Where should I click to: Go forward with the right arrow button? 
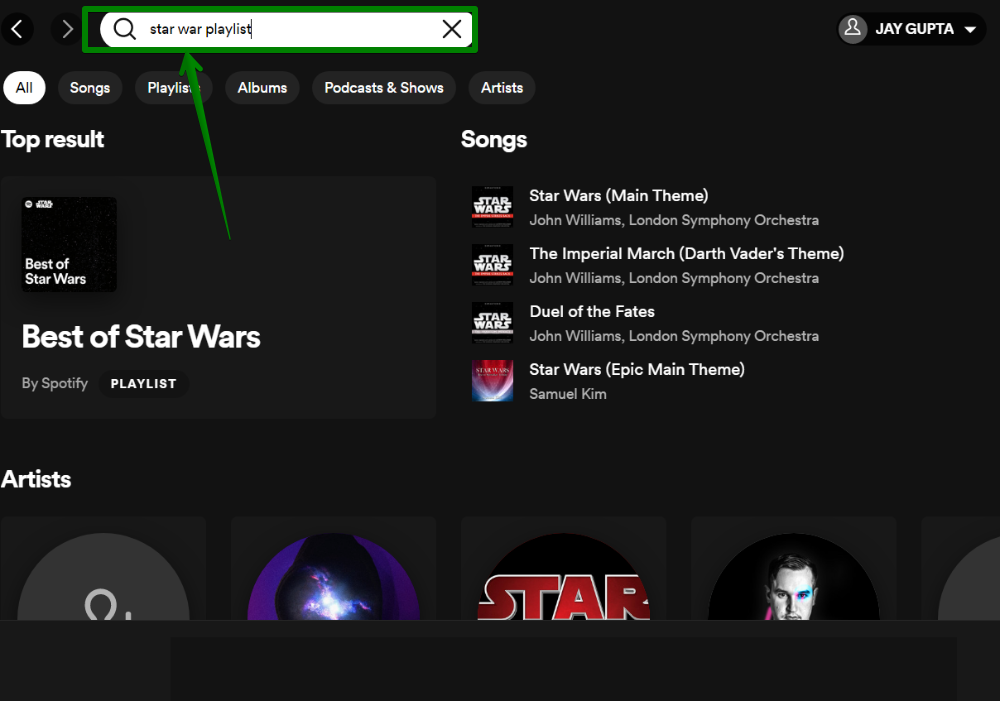pyautogui.click(x=67, y=29)
